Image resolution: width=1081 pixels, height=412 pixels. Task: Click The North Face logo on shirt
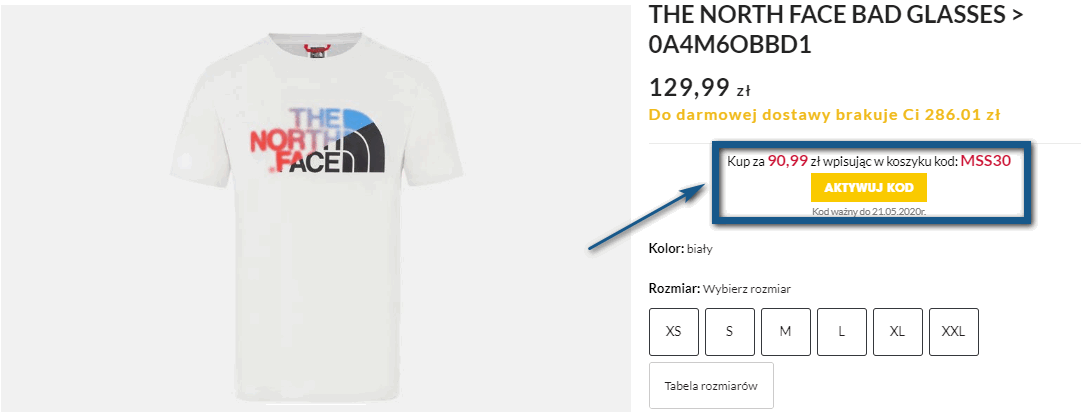click(x=317, y=142)
